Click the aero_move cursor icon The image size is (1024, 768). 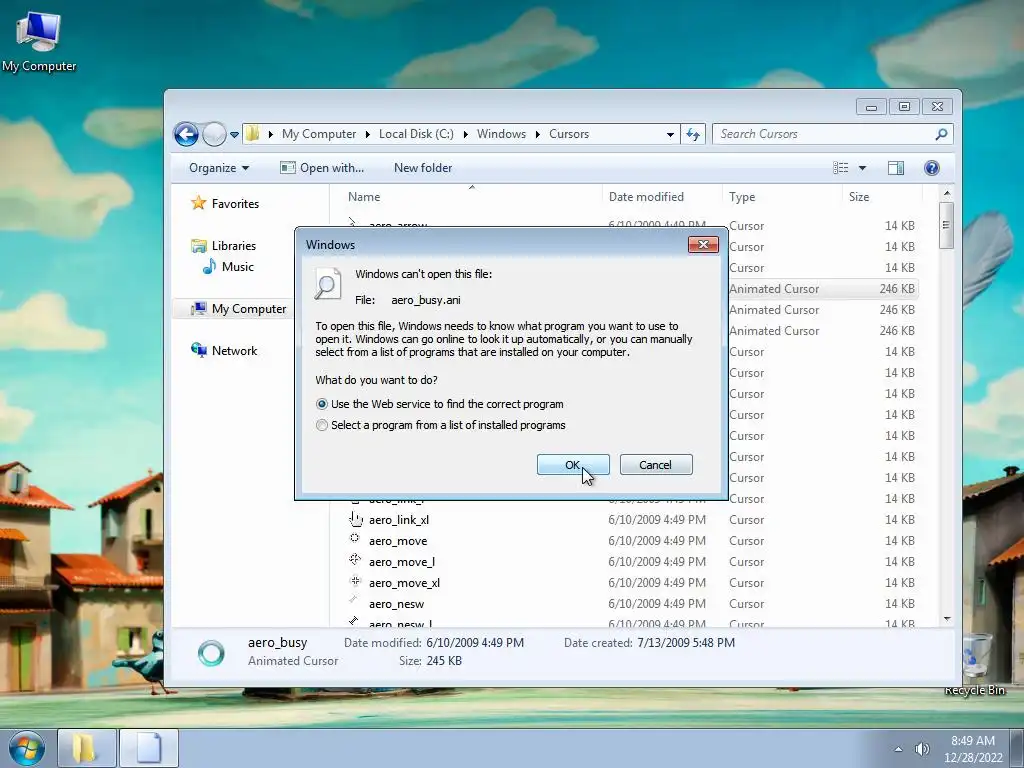(355, 538)
